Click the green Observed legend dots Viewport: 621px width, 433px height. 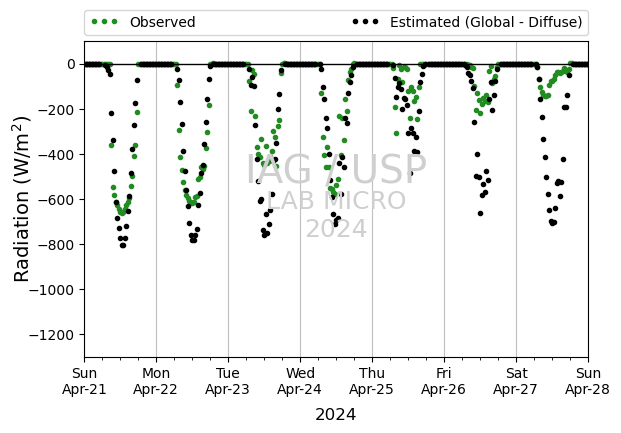[x=105, y=22]
